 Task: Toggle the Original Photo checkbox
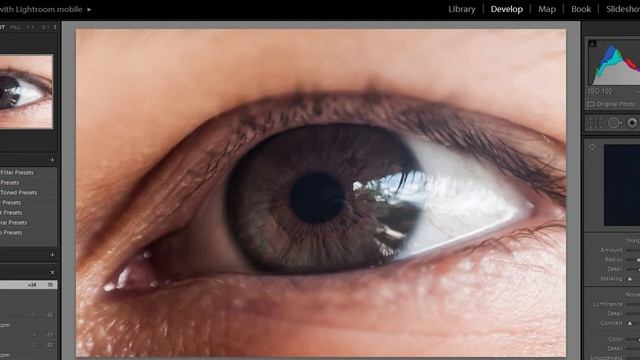(x=591, y=104)
